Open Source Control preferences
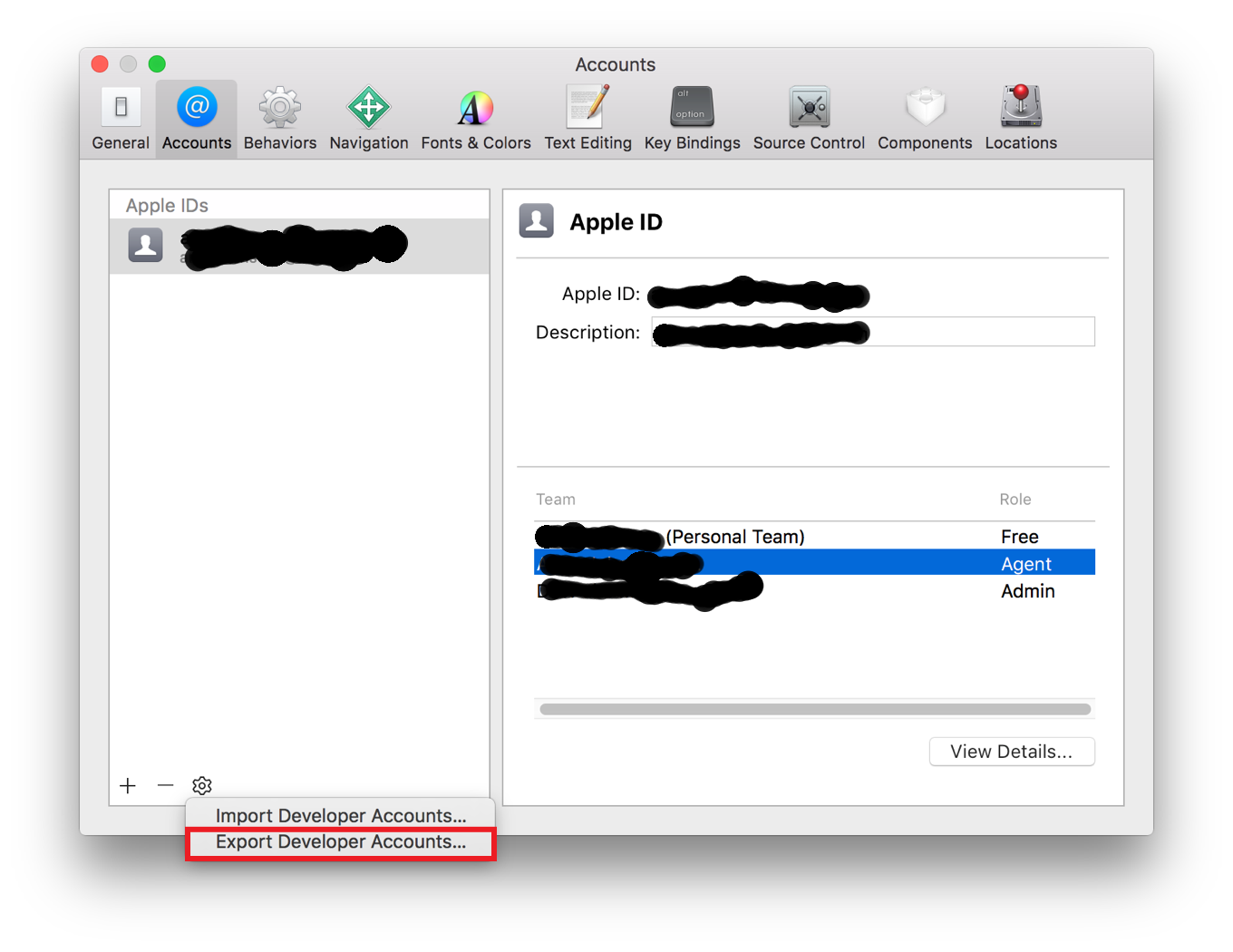Screen dimensions: 1233x952 (x=809, y=119)
